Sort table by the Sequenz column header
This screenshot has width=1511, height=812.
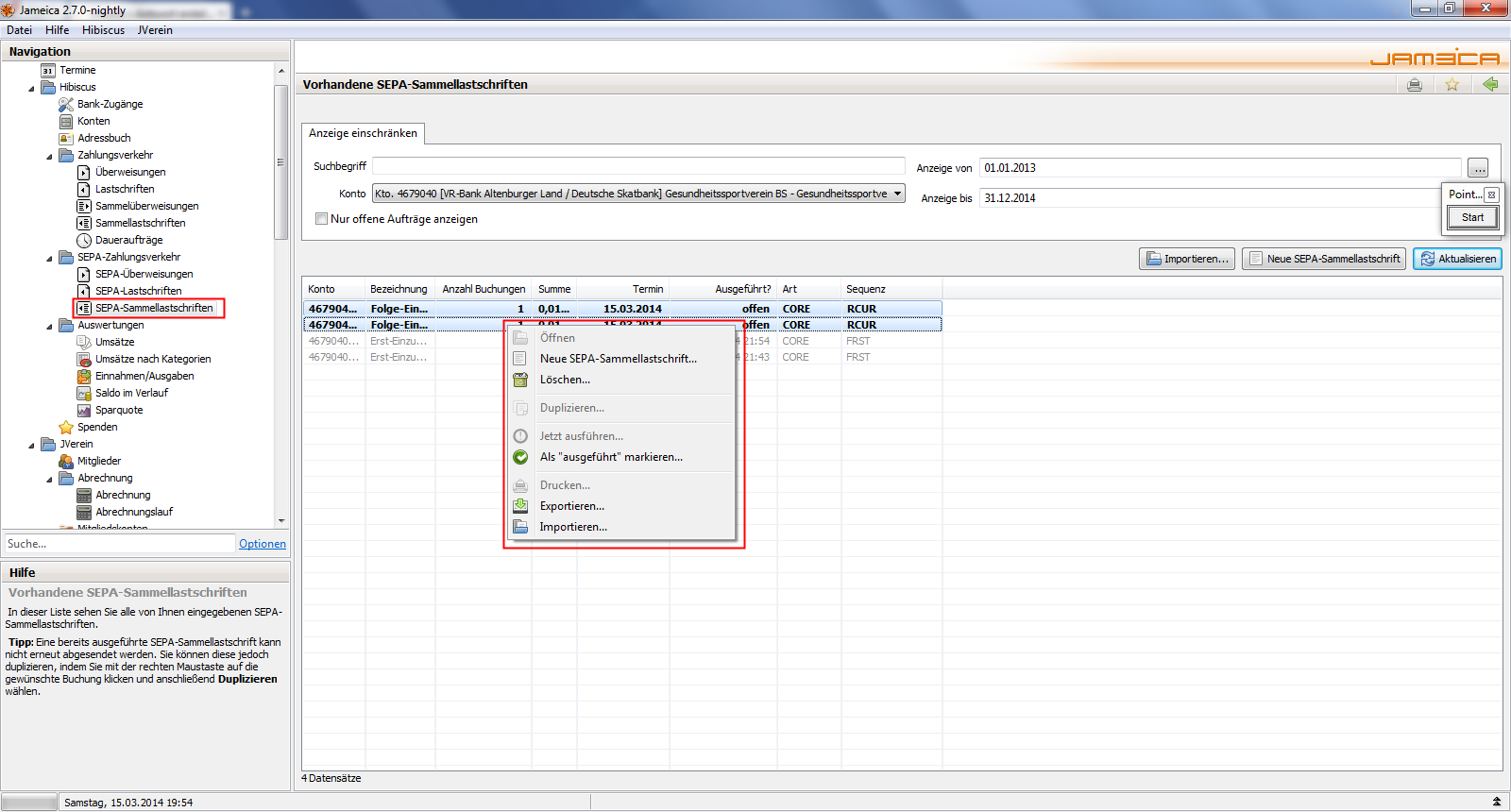(x=891, y=289)
